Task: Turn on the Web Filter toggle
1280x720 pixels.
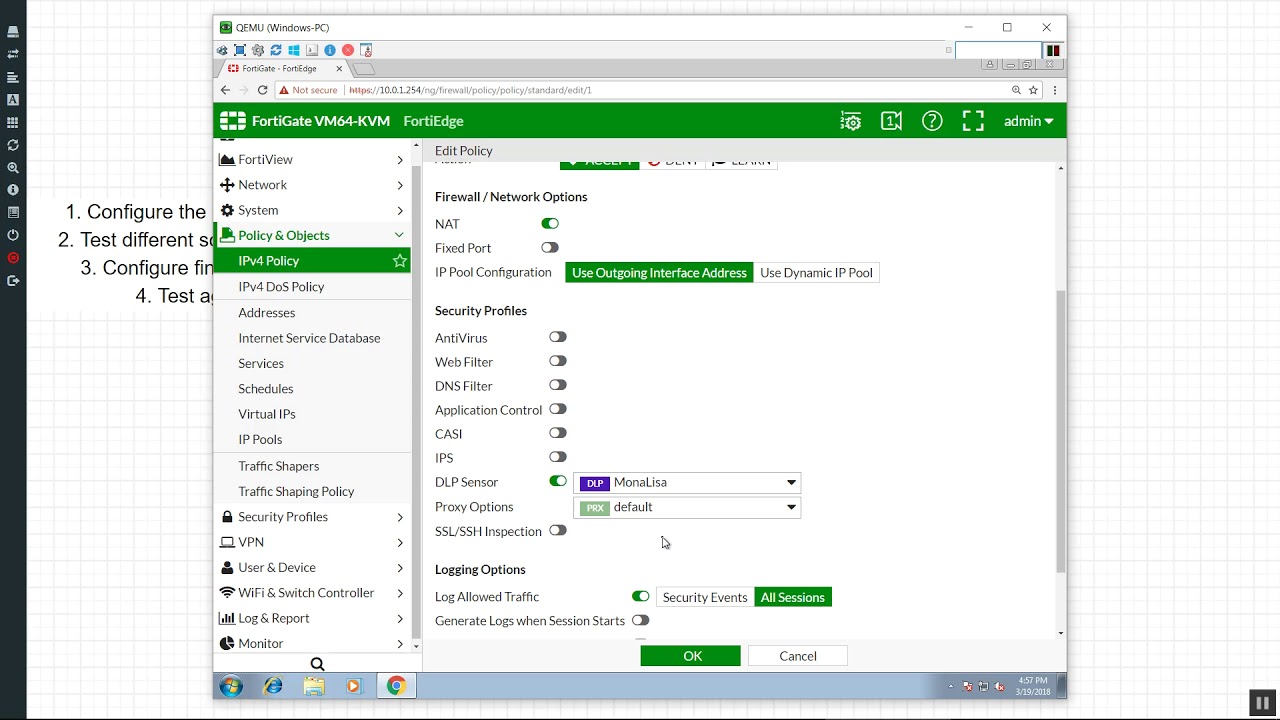Action: (558, 362)
